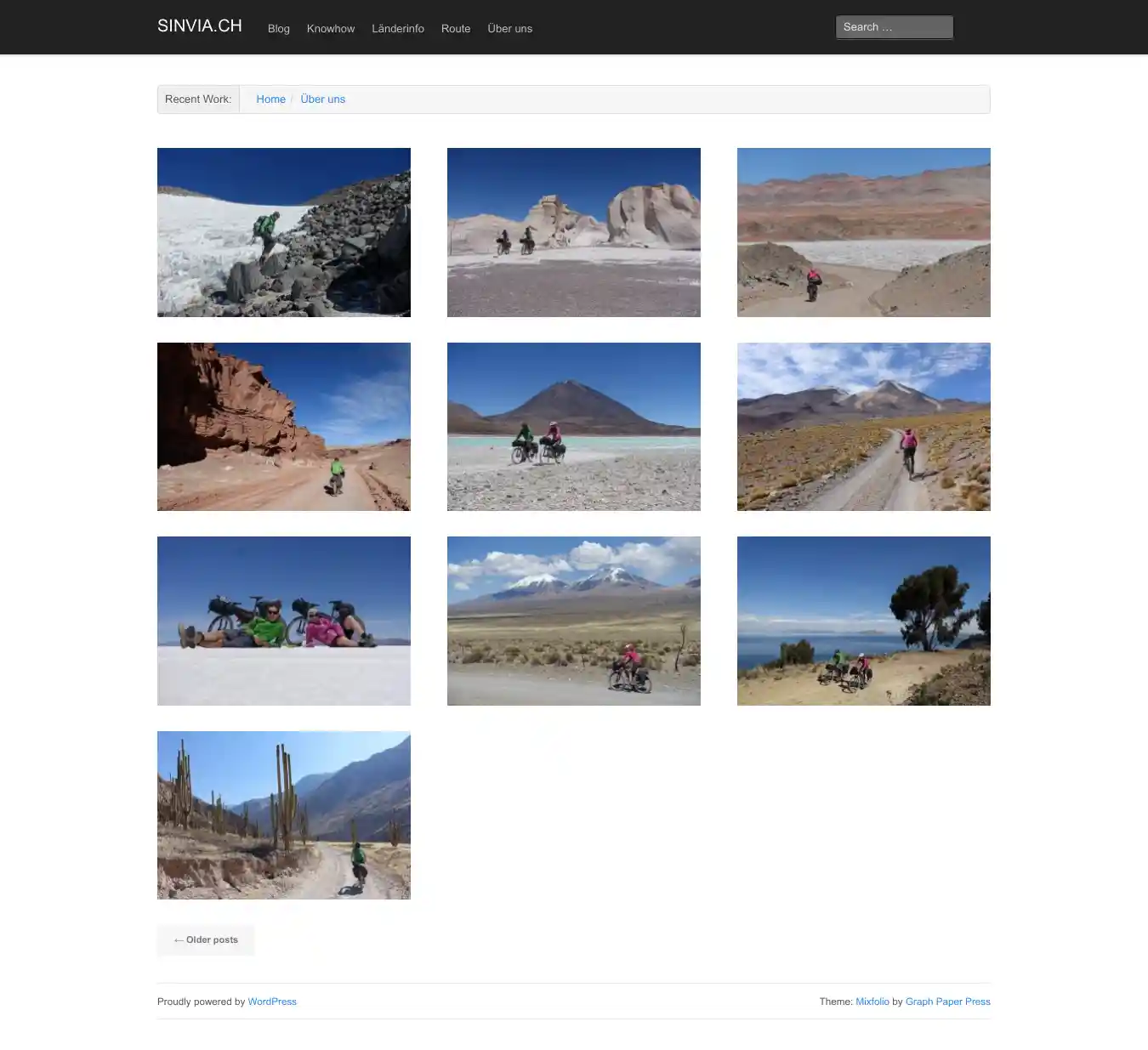Open the Blog menu item
Image resolution: width=1148 pixels, height=1050 pixels.
pos(278,28)
